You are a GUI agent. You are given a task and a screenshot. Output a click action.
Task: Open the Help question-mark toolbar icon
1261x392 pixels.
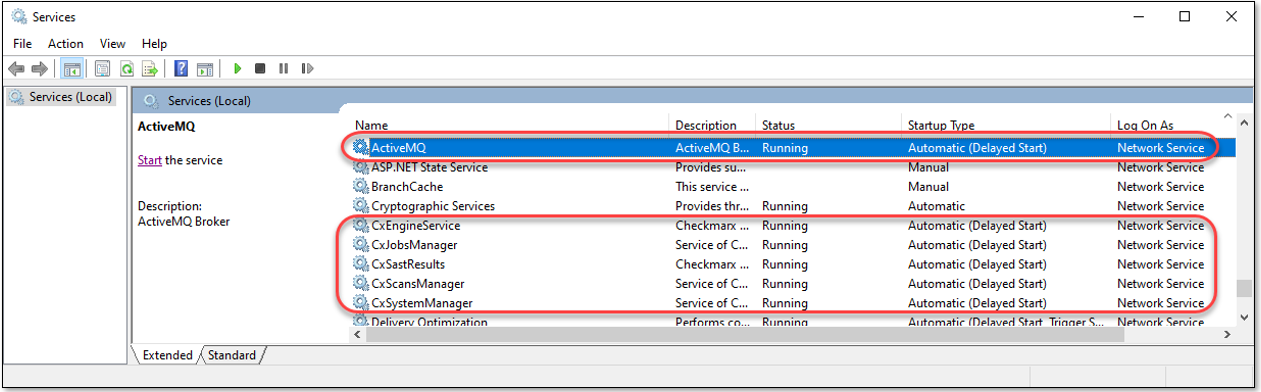(x=181, y=69)
